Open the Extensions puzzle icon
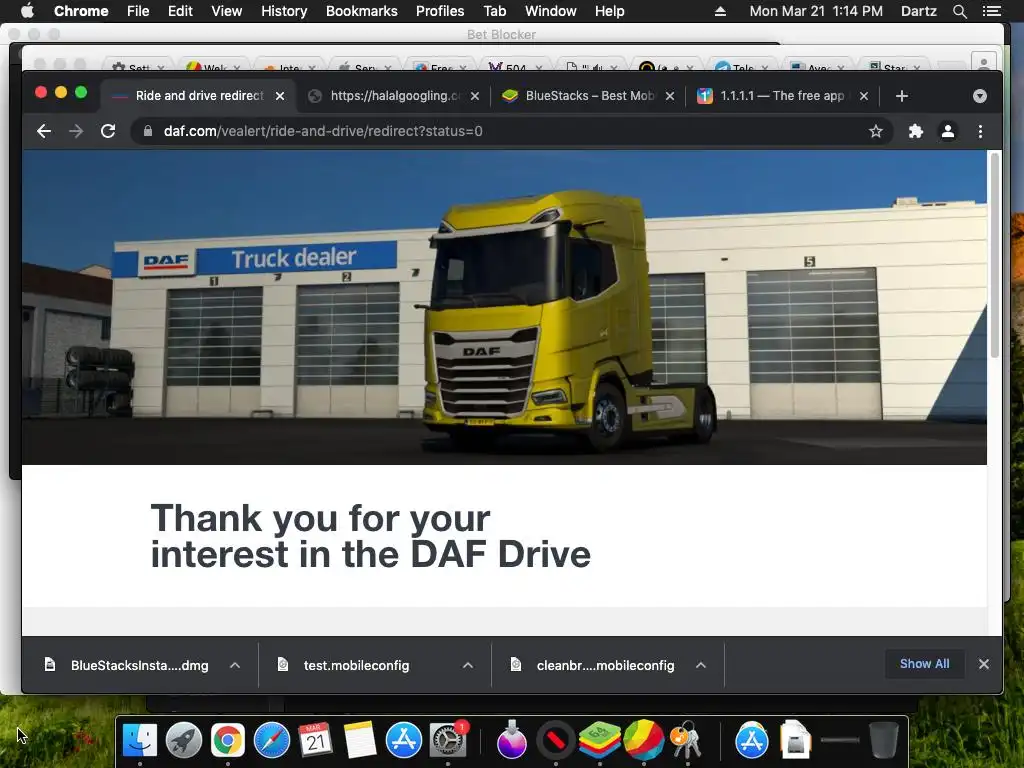This screenshot has height=768, width=1024. 916,131
